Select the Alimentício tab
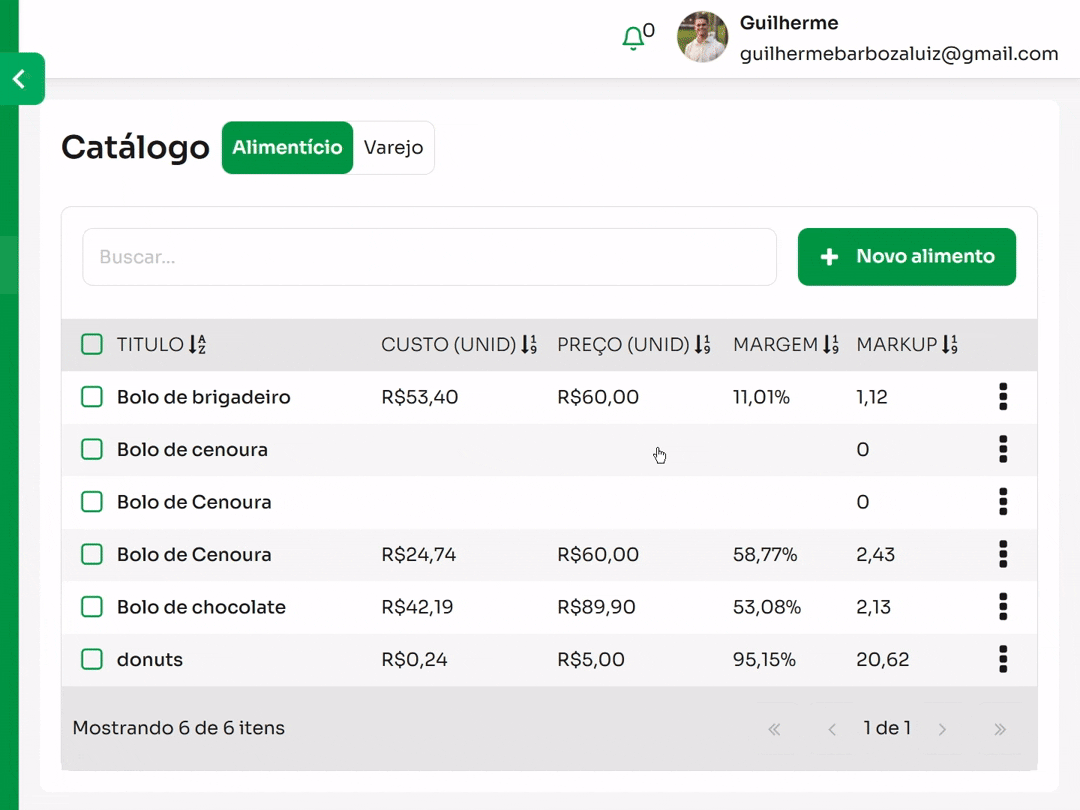 tap(287, 148)
